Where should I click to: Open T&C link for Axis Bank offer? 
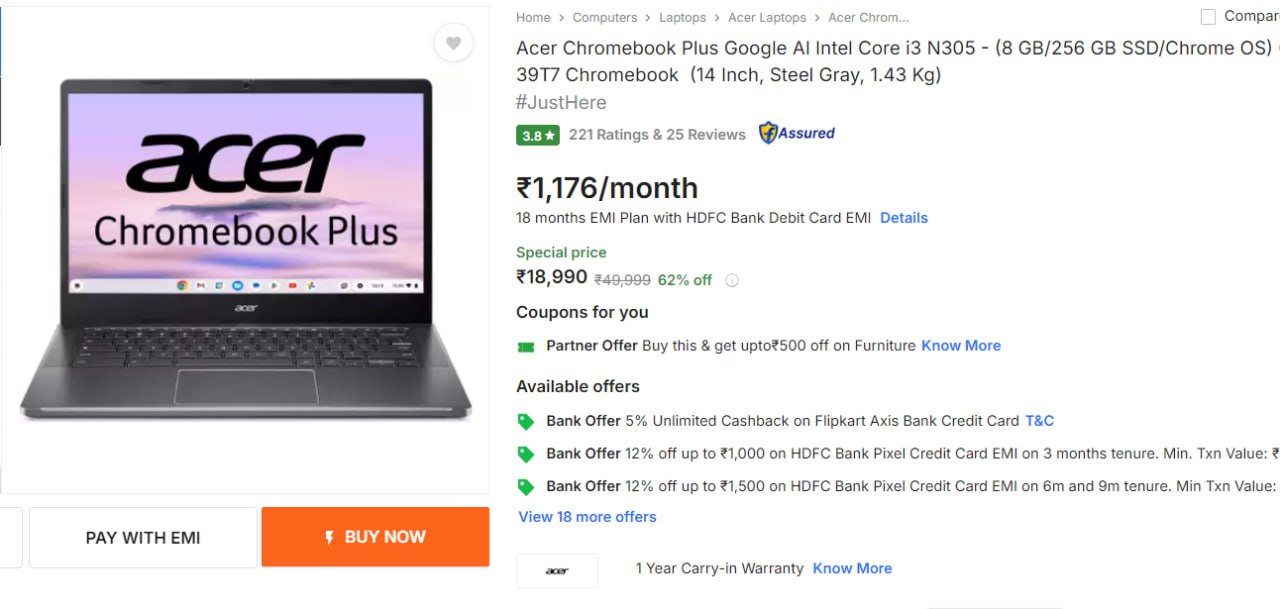point(1039,421)
